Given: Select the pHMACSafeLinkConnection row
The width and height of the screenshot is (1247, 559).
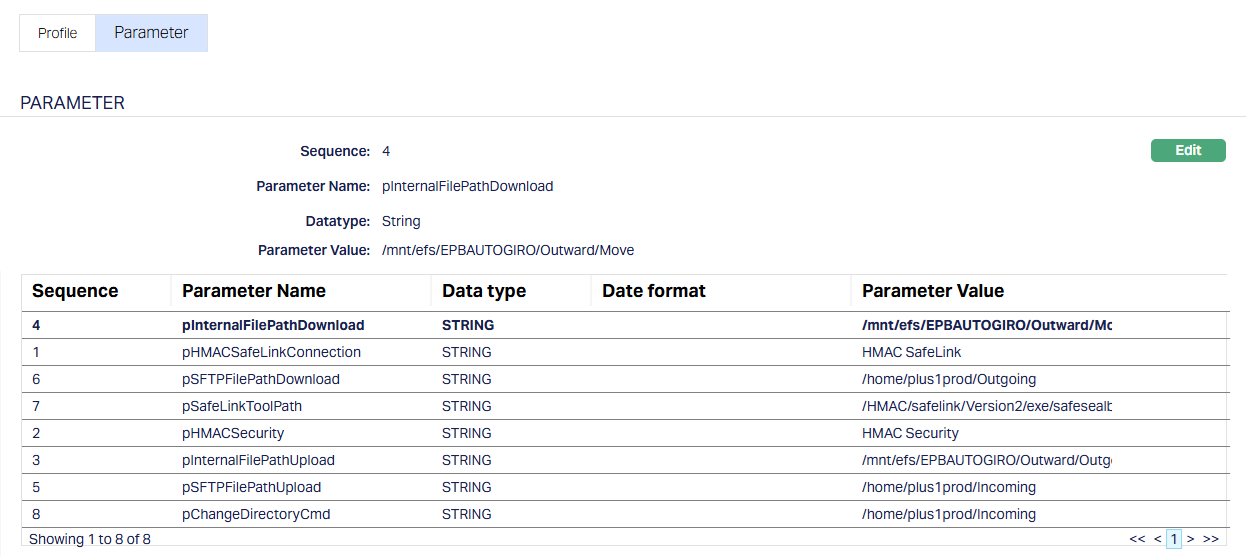Looking at the screenshot, I should [271, 352].
